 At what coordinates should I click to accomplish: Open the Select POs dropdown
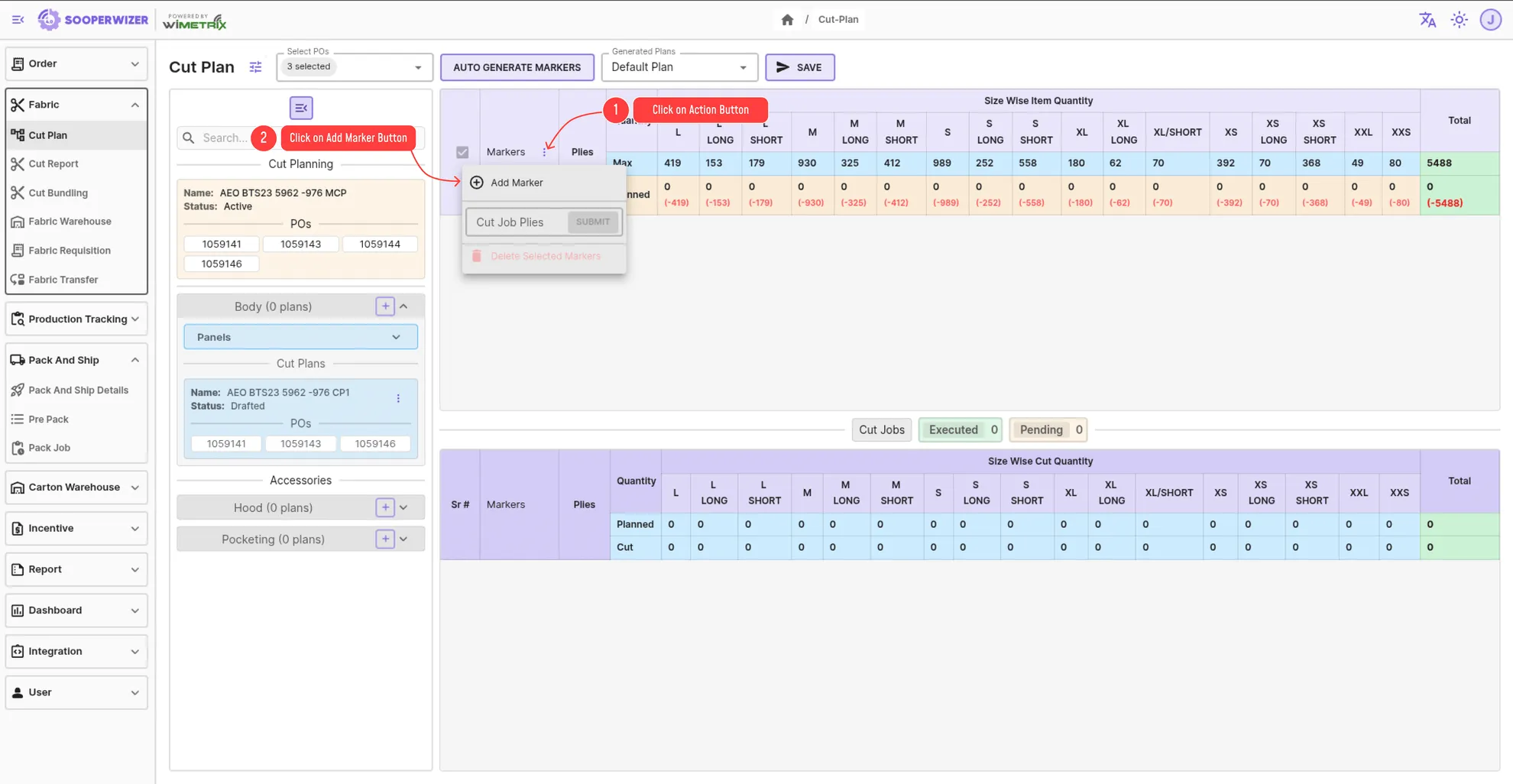(x=355, y=67)
